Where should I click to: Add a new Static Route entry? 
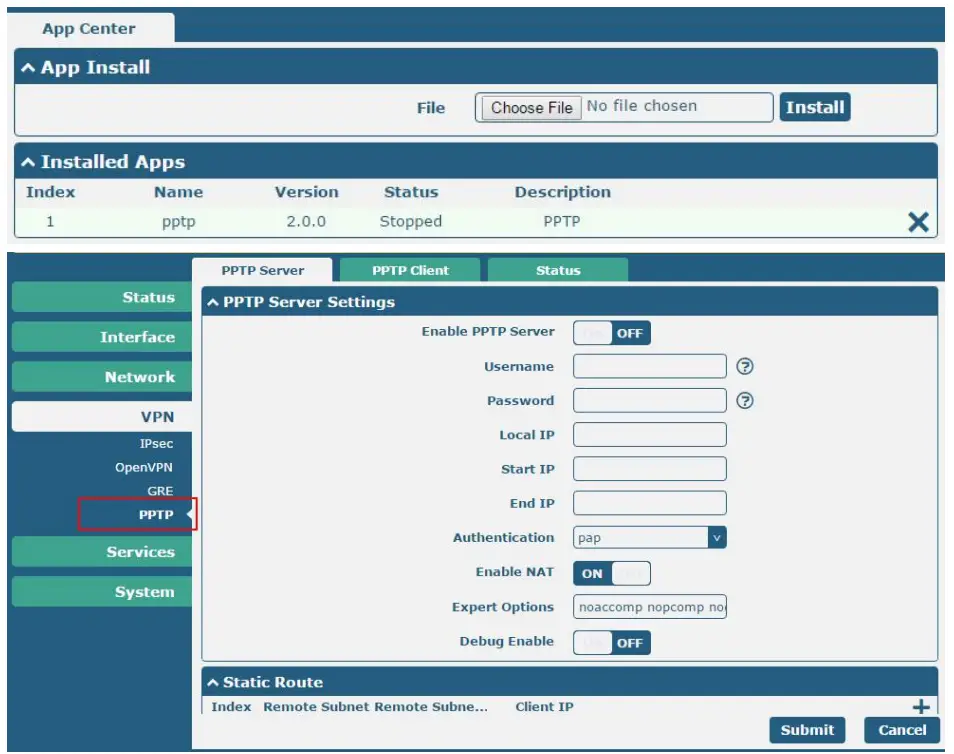919,706
